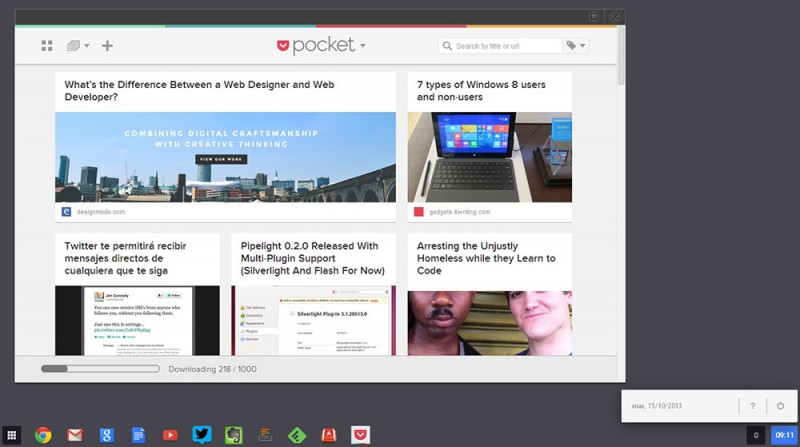Screen dimensions: 800x447
Task: Close the Pocket app window
Action: tap(615, 17)
